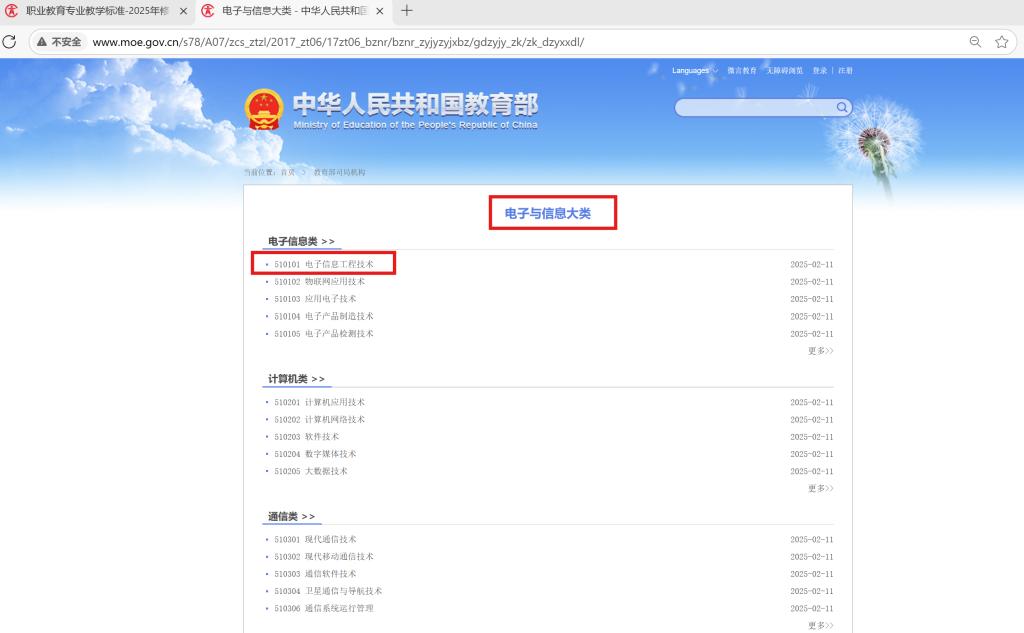Open 510102 物联网应用技术
This screenshot has width=1024, height=633.
tap(319, 282)
